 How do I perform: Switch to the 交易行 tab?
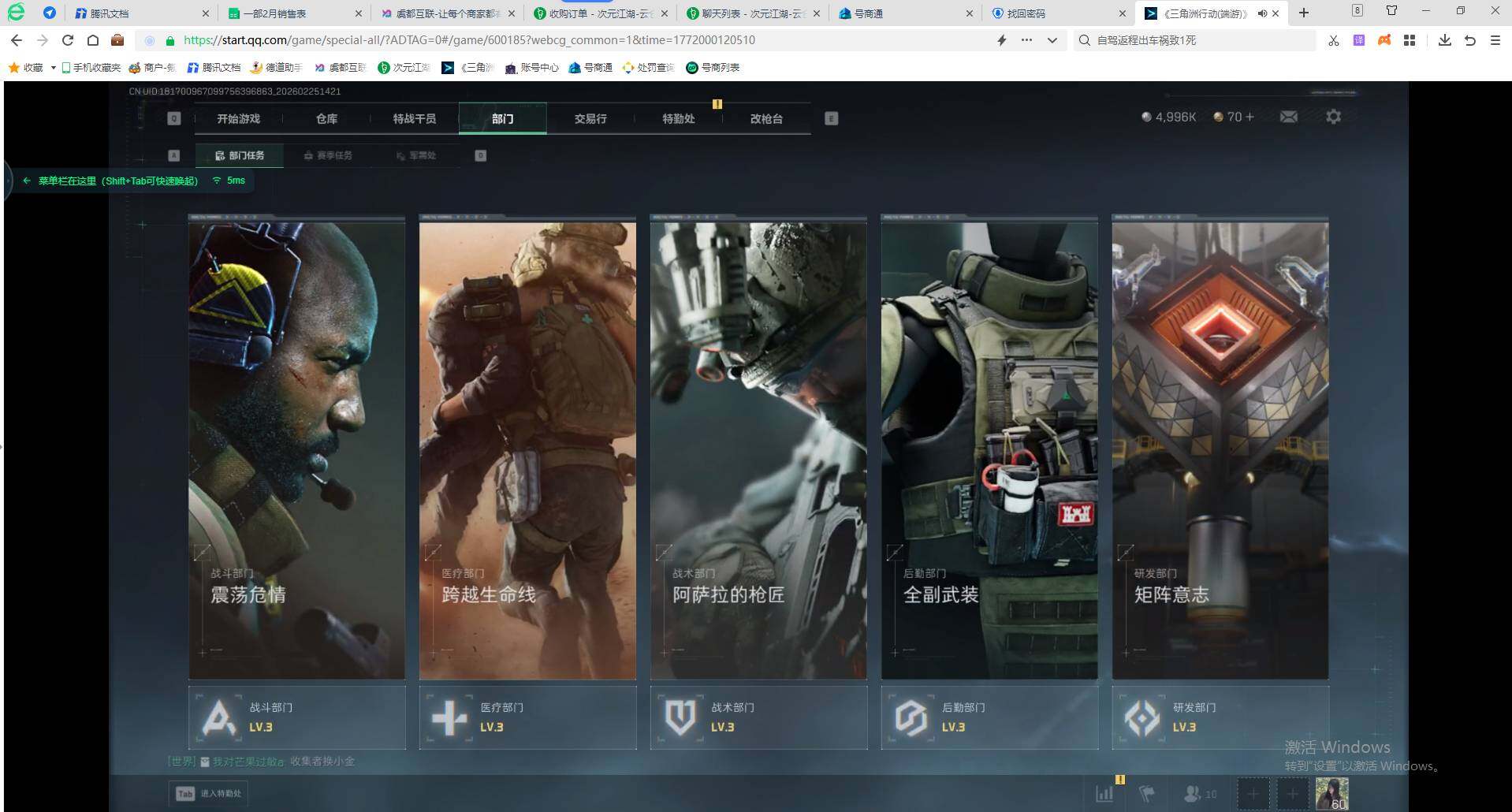click(x=590, y=119)
